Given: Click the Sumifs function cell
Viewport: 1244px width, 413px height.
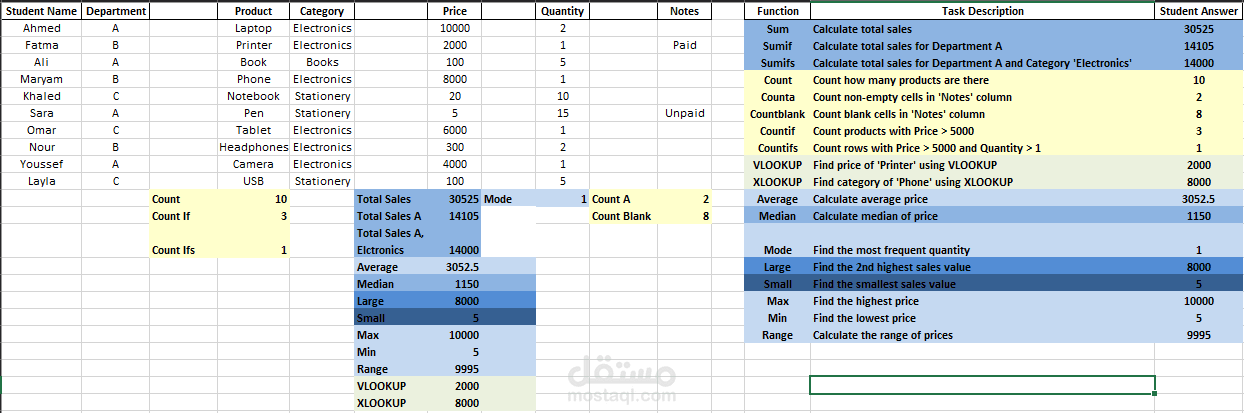Looking at the screenshot, I should [x=777, y=62].
